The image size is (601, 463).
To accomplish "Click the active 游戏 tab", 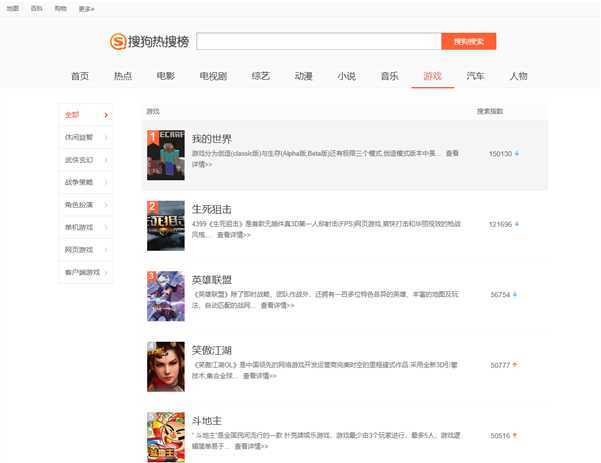I will pyautogui.click(x=432, y=76).
